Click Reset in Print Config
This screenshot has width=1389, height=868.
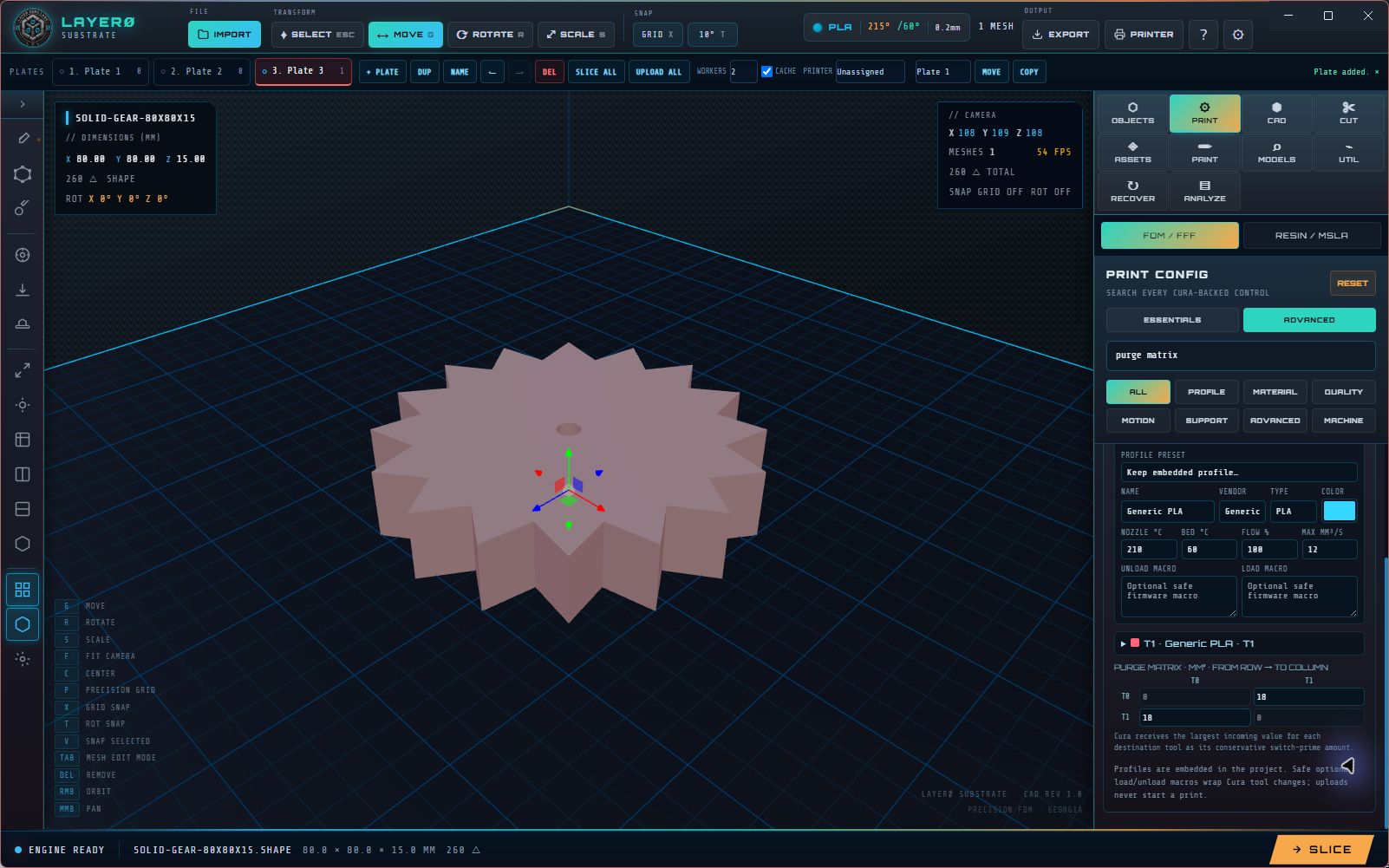(1352, 284)
